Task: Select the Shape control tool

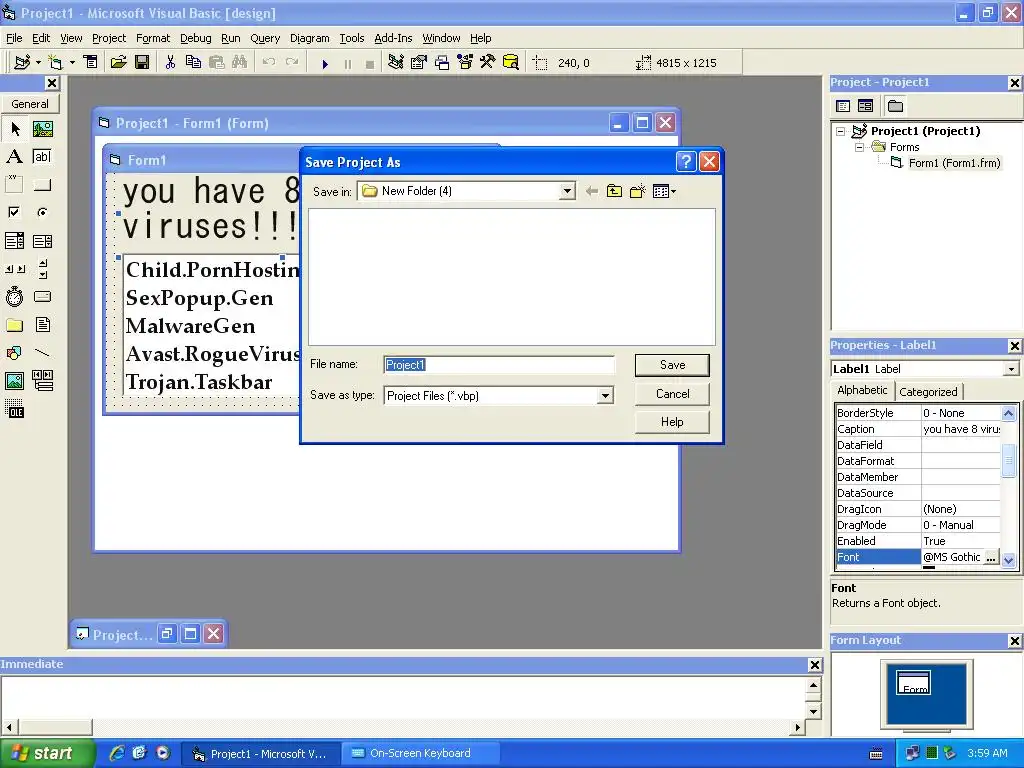Action: [15, 353]
